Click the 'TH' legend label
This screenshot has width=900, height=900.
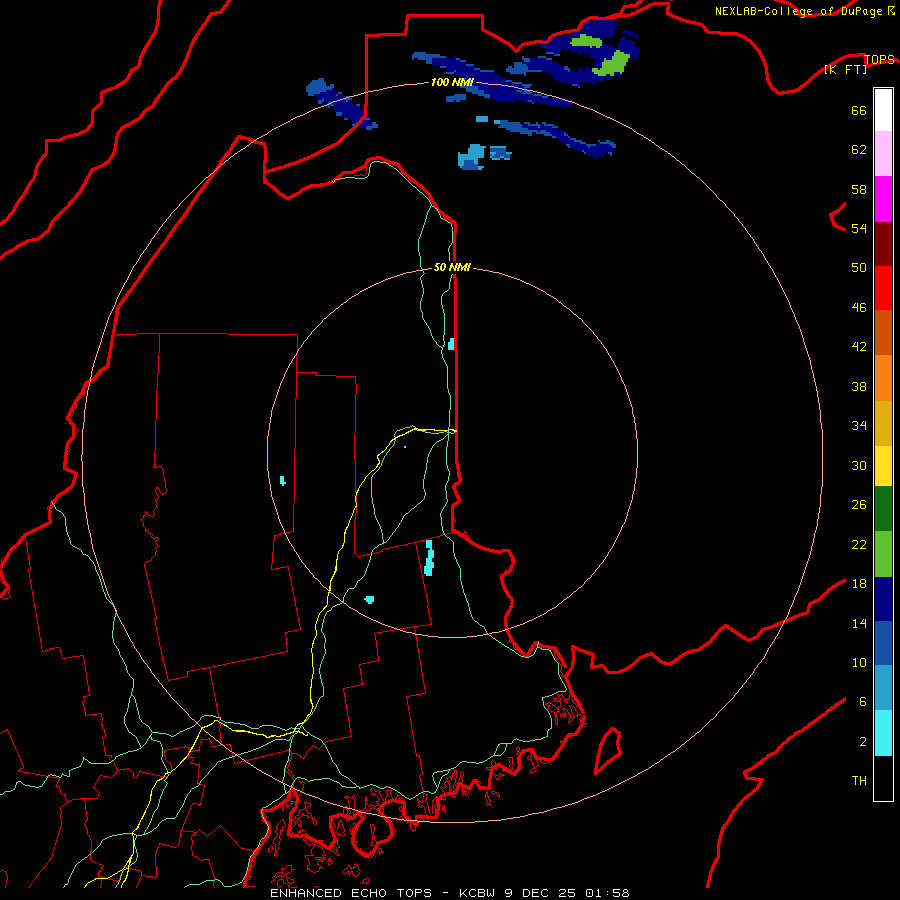[859, 781]
